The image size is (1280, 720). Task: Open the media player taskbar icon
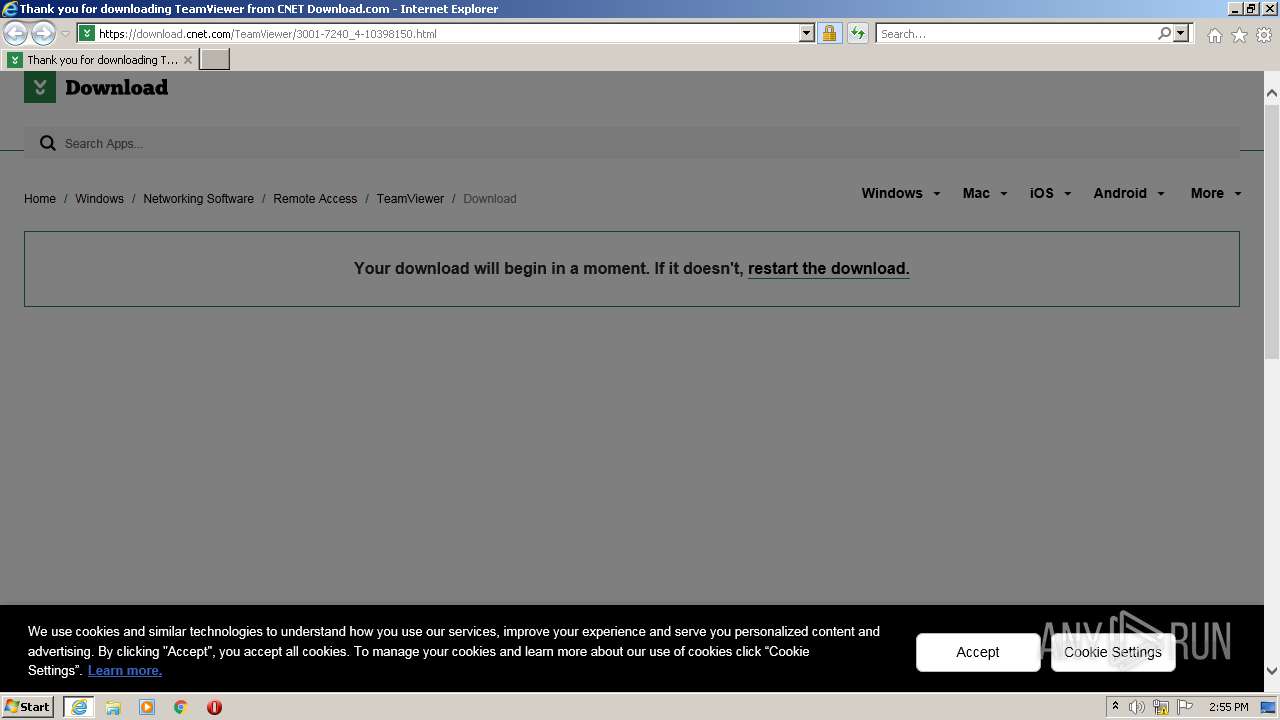point(147,707)
